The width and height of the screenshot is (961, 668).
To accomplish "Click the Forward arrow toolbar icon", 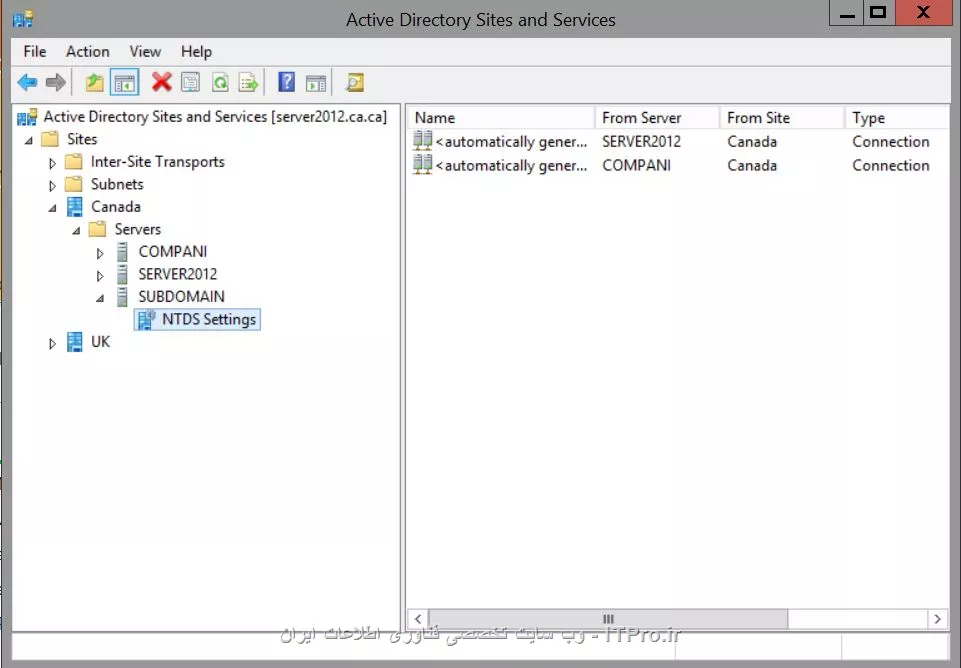I will (56, 82).
